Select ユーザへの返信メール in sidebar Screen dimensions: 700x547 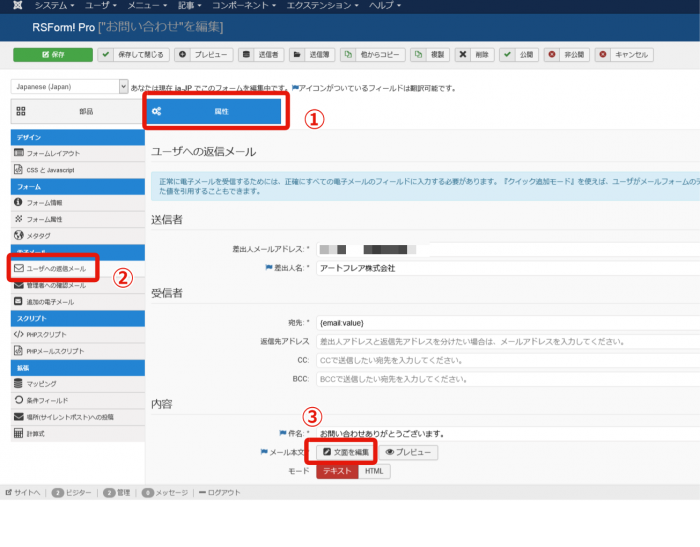(x=78, y=268)
